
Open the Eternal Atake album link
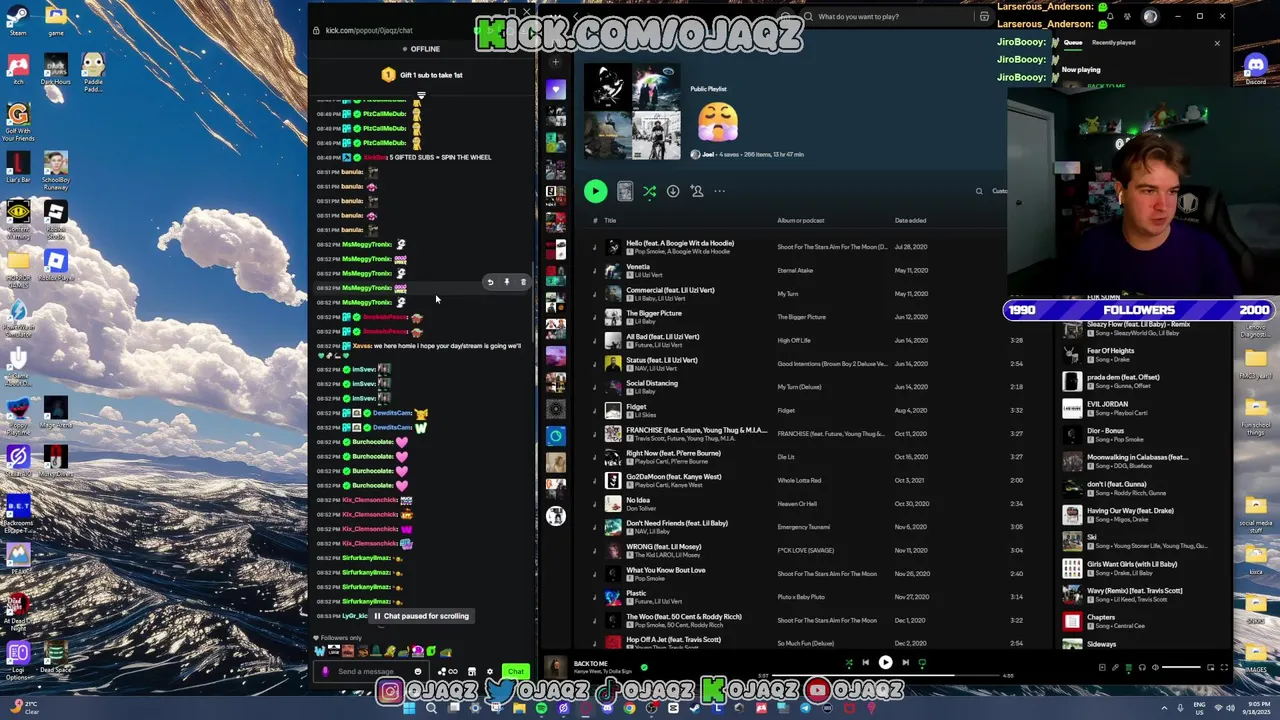pos(795,270)
